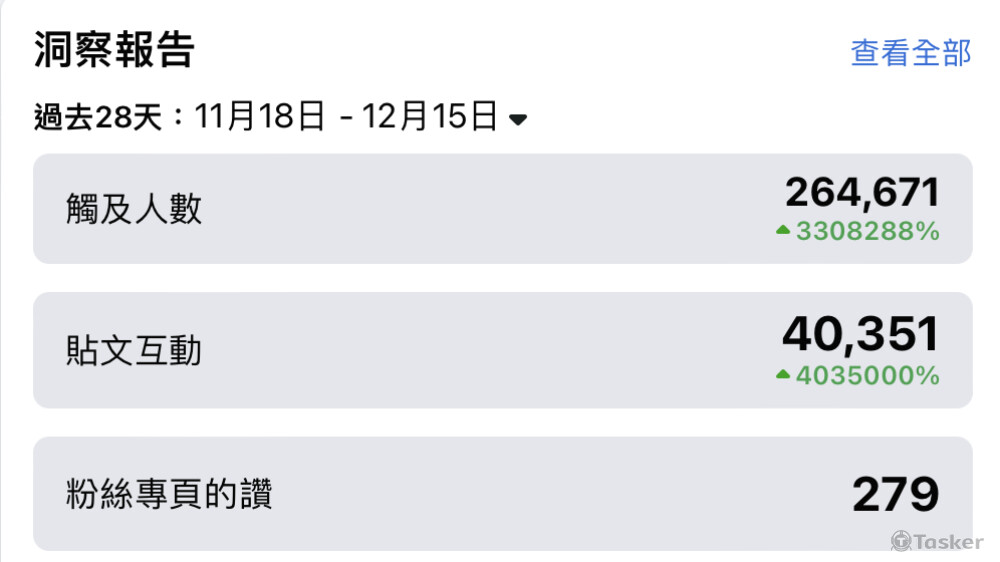
Task: Select the 3308288% growth percentage
Action: click(x=868, y=232)
